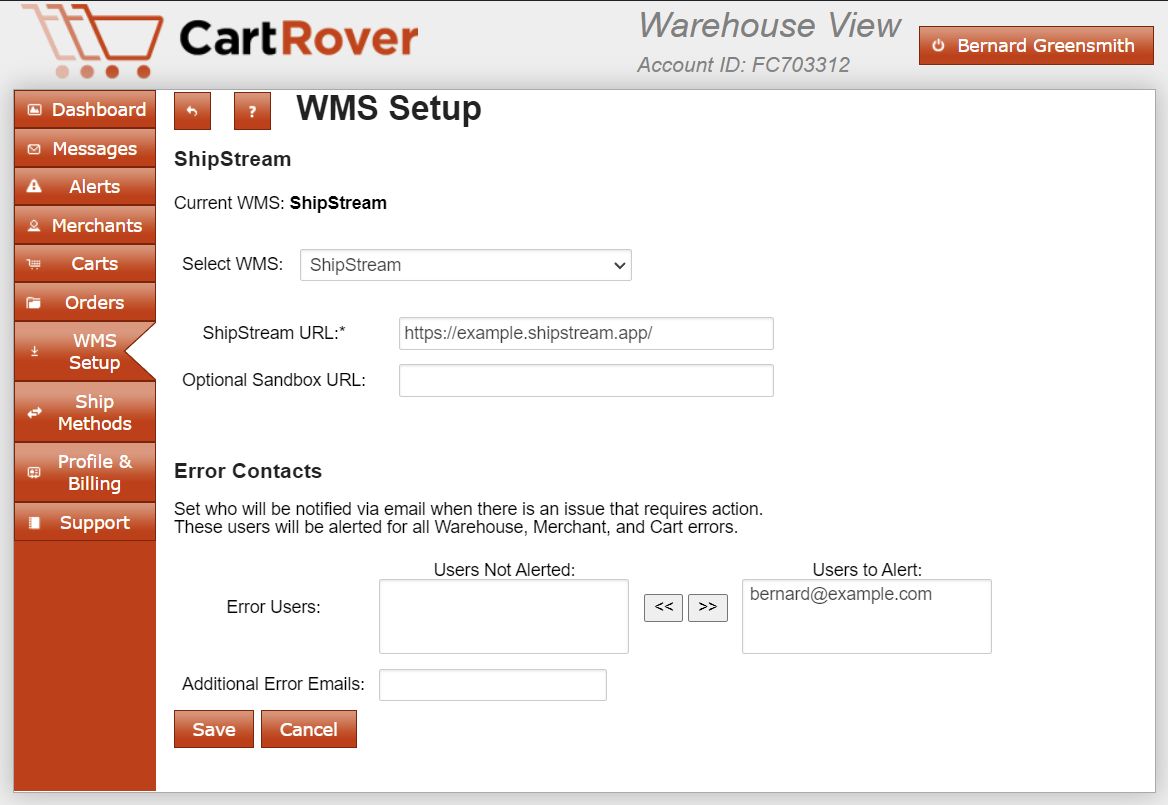The height and width of the screenshot is (805, 1168).
Task: Click the back arrow icon button
Action: (x=192, y=111)
